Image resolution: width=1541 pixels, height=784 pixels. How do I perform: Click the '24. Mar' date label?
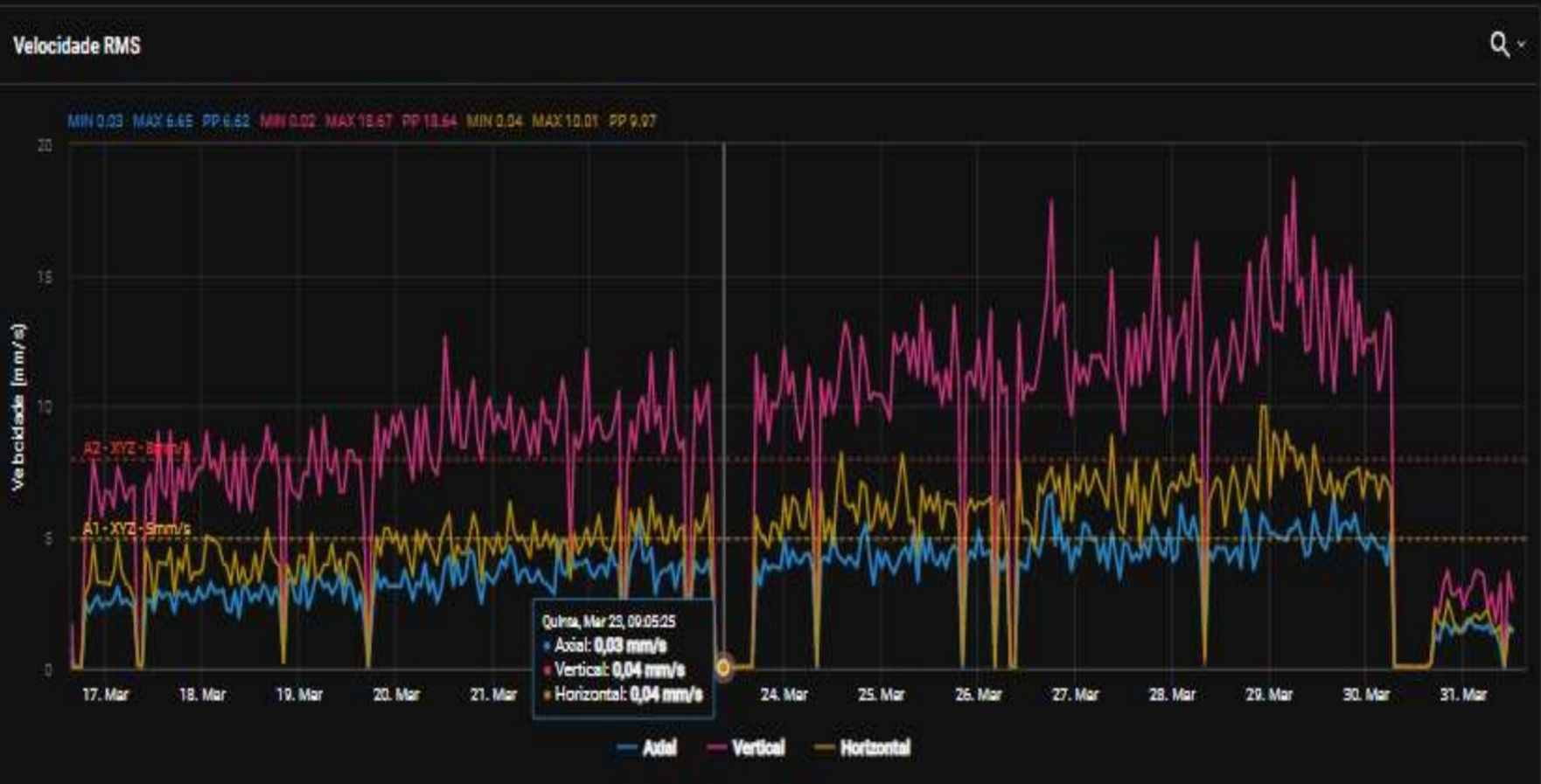tap(784, 695)
